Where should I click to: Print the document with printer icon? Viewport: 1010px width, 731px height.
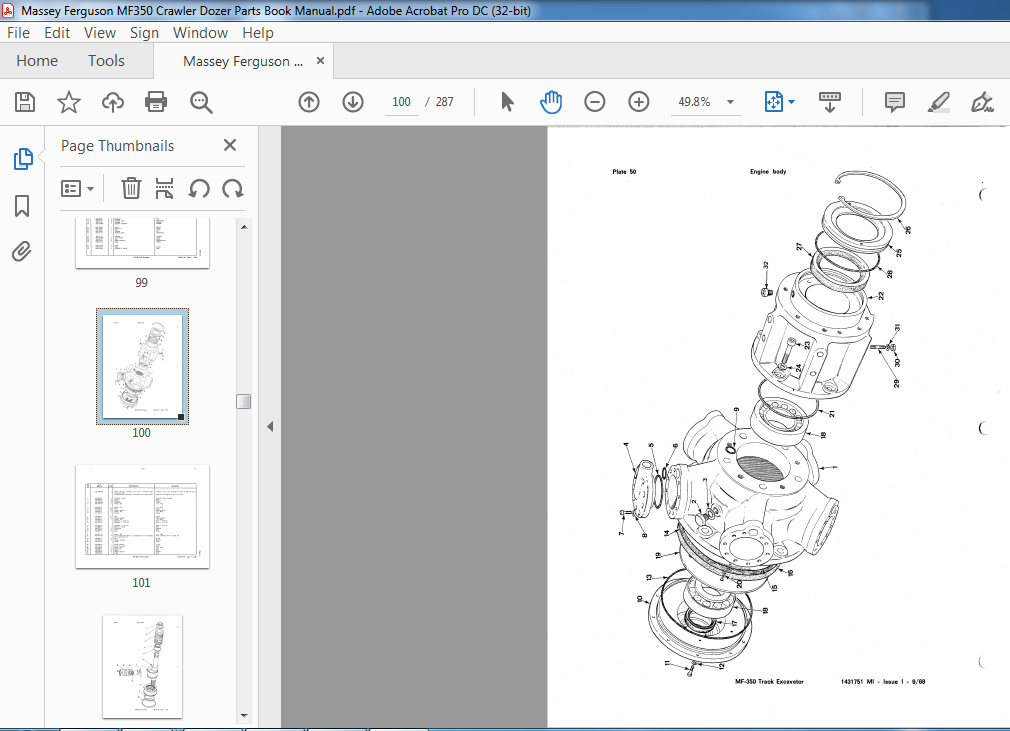(156, 102)
